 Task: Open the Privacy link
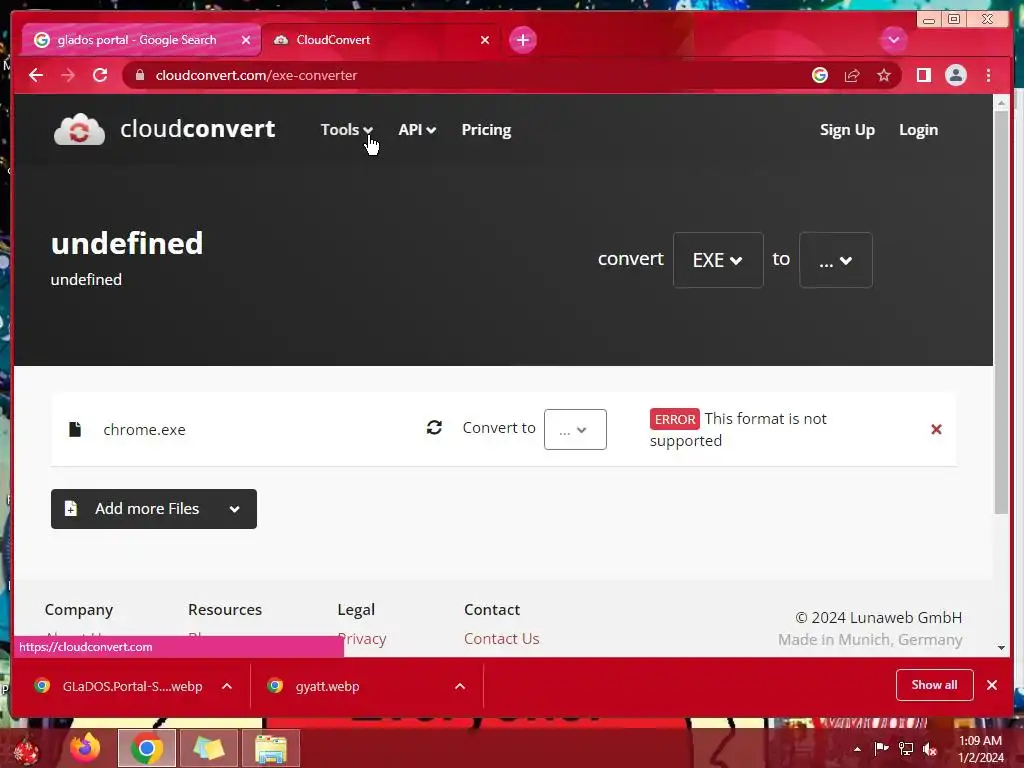(362, 638)
